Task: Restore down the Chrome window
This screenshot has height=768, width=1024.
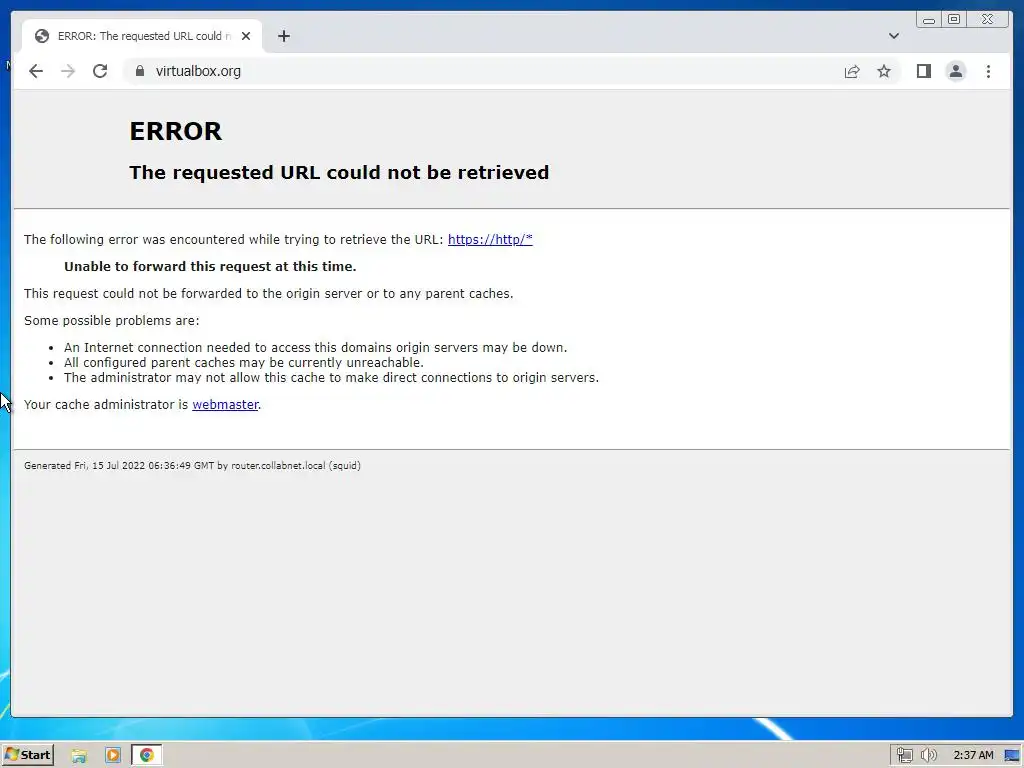Action: coord(953,20)
